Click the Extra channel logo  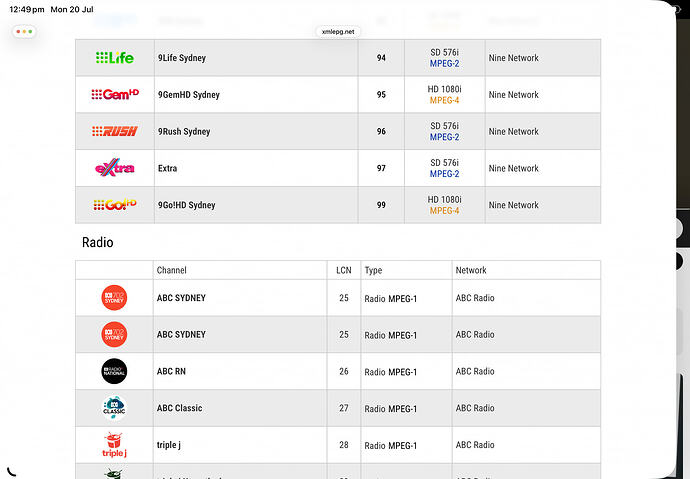click(114, 168)
